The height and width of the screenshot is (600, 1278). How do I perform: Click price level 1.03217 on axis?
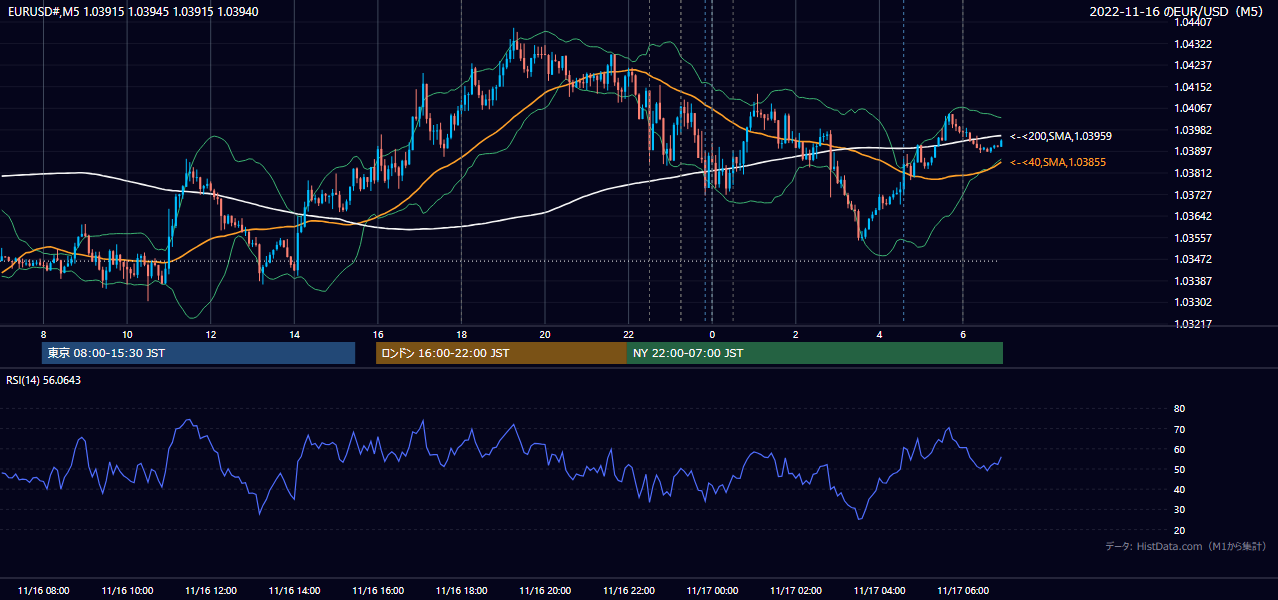point(1192,324)
